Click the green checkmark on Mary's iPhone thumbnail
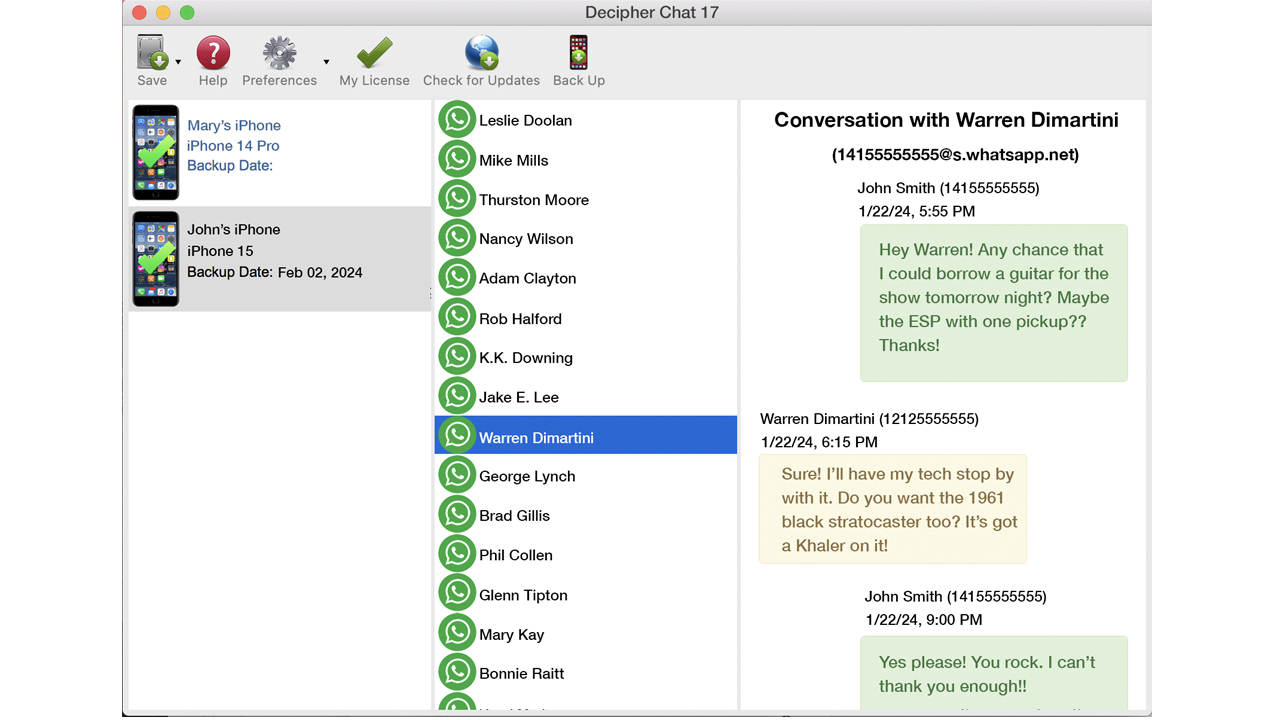The image size is (1280, 720). coord(156,152)
